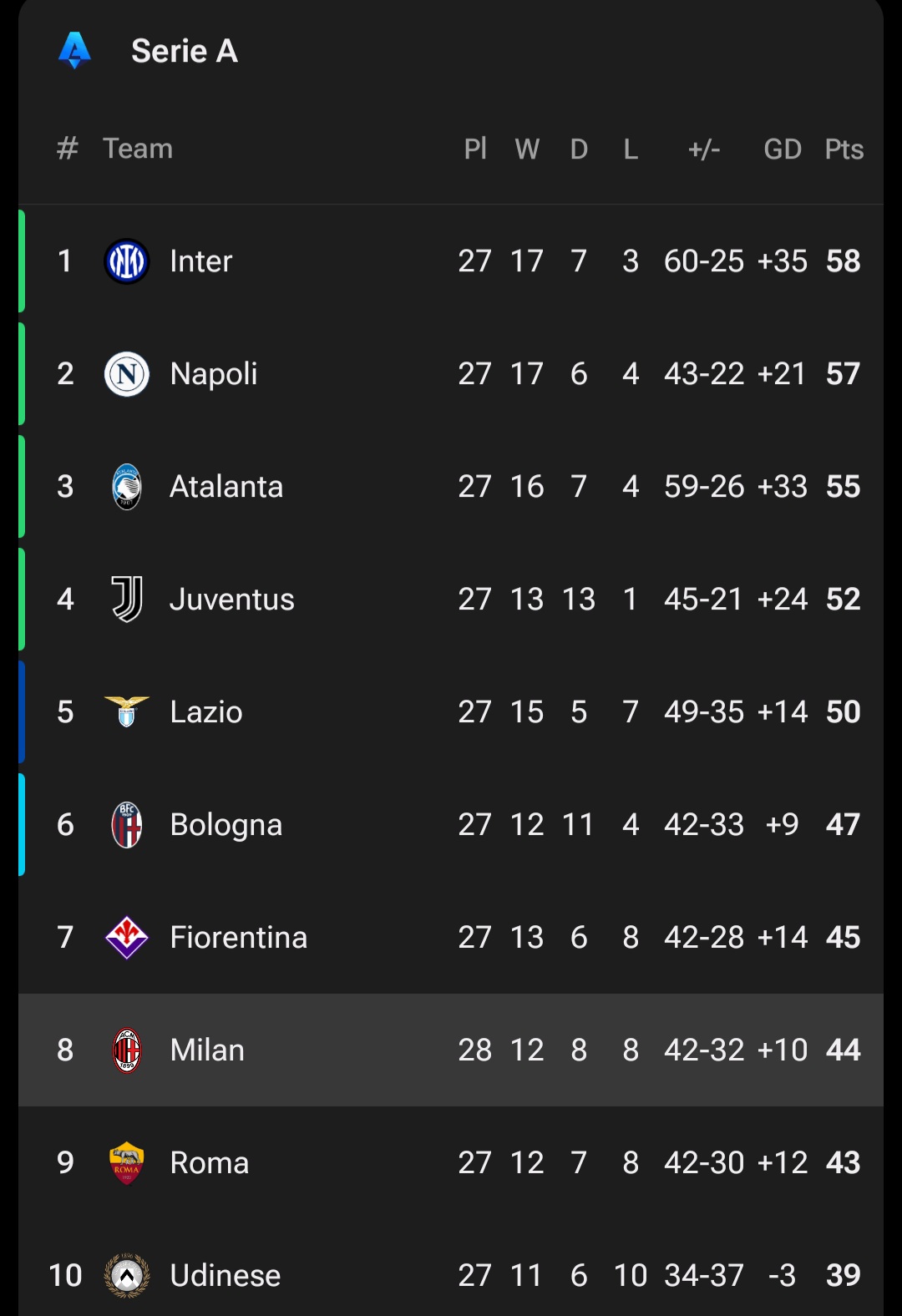Viewport: 902px width, 1316px height.
Task: Tap the Serie A league logo
Action: [74, 50]
